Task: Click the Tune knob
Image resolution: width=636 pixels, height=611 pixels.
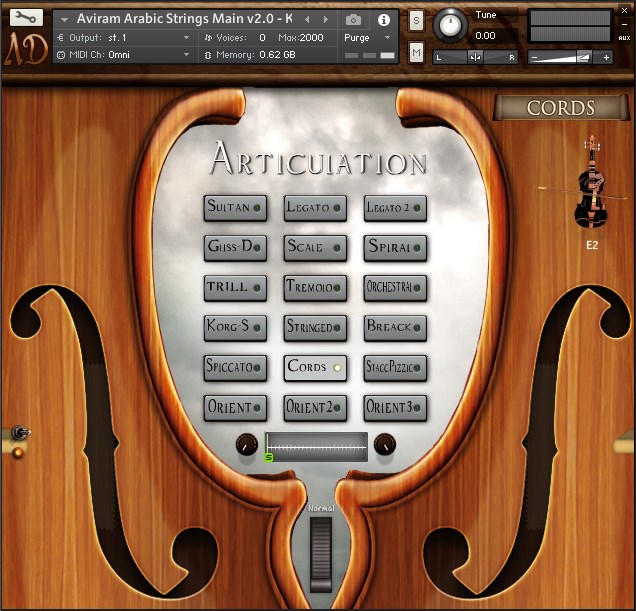Action: pos(450,24)
